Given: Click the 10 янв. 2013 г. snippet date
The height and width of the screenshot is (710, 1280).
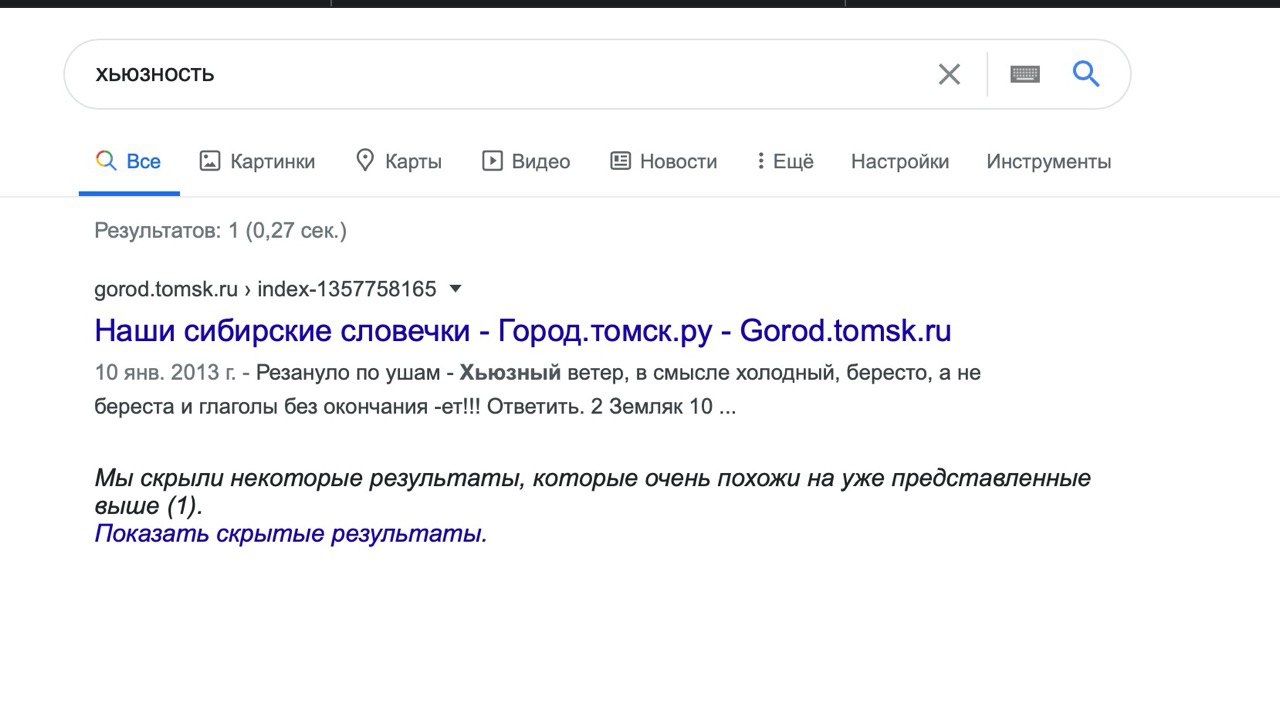Looking at the screenshot, I should 165,373.
